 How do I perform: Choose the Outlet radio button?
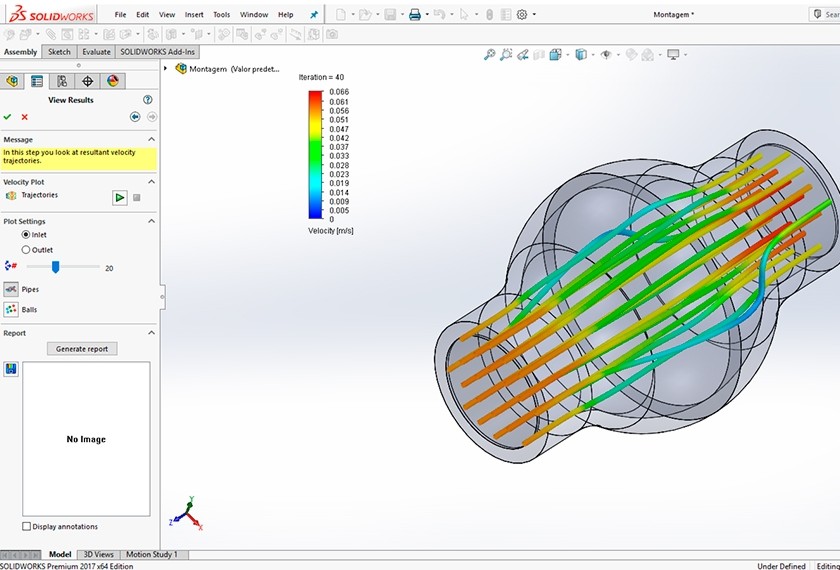[26, 250]
